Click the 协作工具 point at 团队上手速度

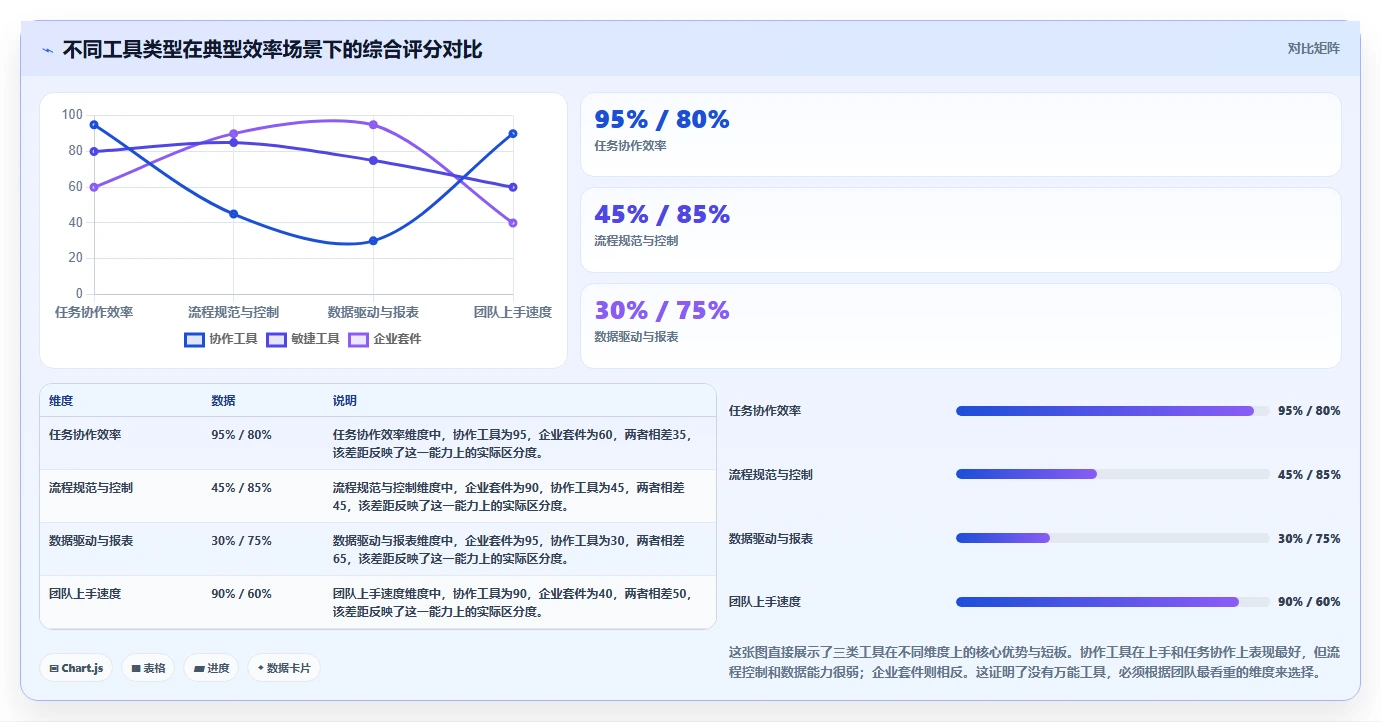pyautogui.click(x=512, y=134)
